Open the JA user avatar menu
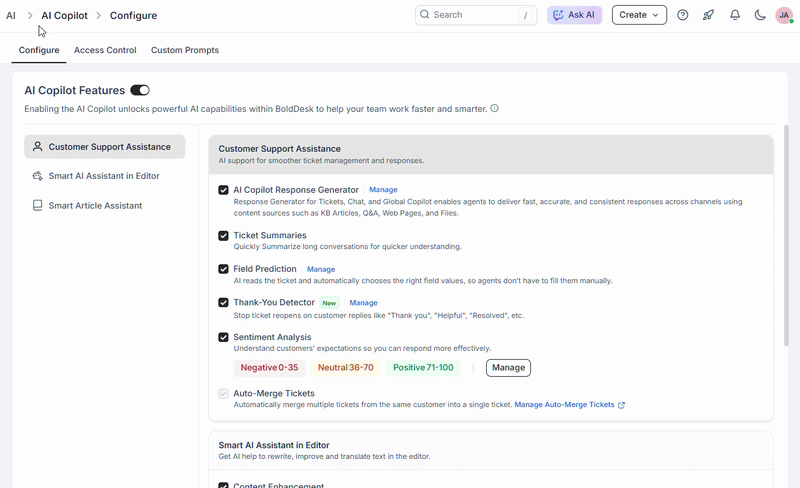Screen dimensions: 800x488 point(784,15)
